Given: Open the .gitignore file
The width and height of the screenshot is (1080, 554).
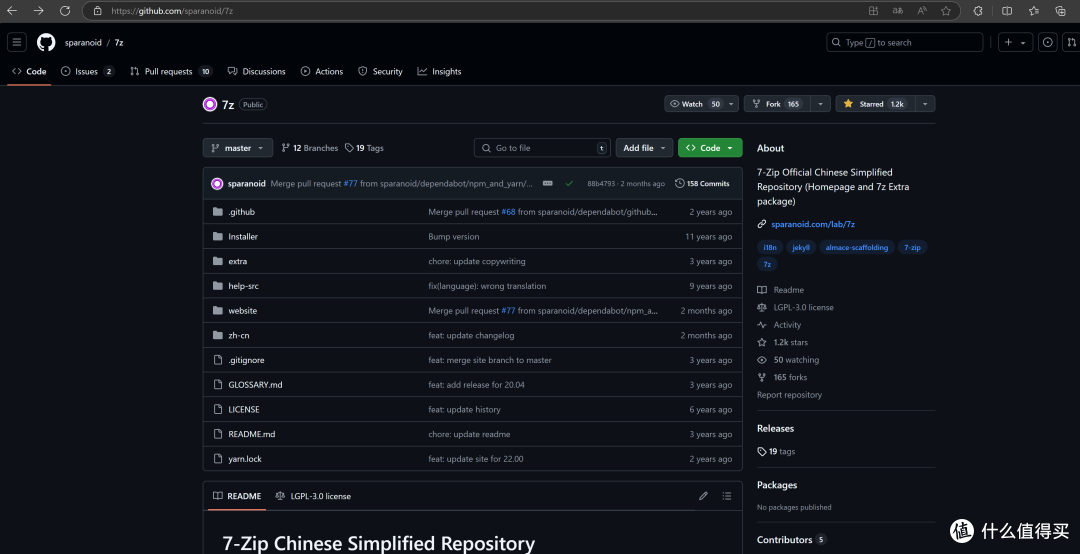Looking at the screenshot, I should coord(246,360).
